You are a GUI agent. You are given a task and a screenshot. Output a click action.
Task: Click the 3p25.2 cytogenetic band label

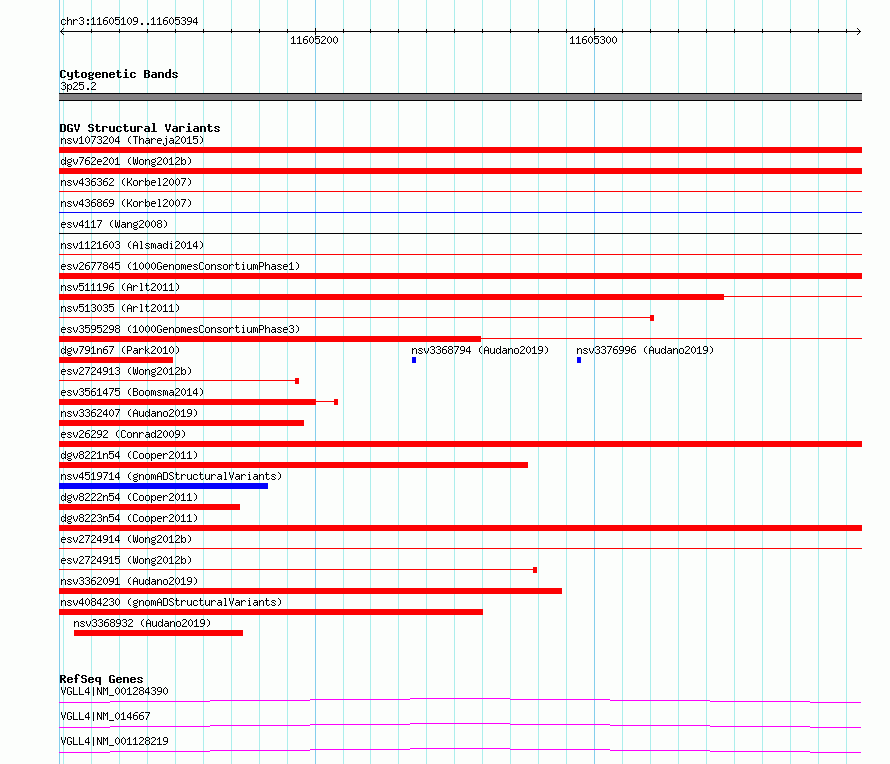pyautogui.click(x=78, y=86)
